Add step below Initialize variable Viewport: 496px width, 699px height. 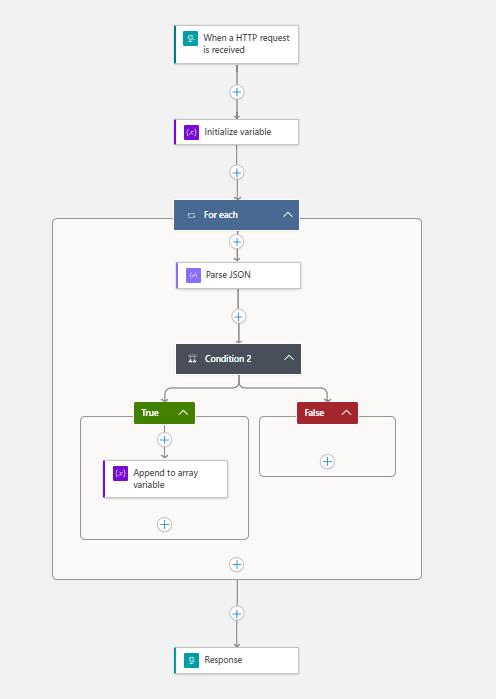point(237,173)
